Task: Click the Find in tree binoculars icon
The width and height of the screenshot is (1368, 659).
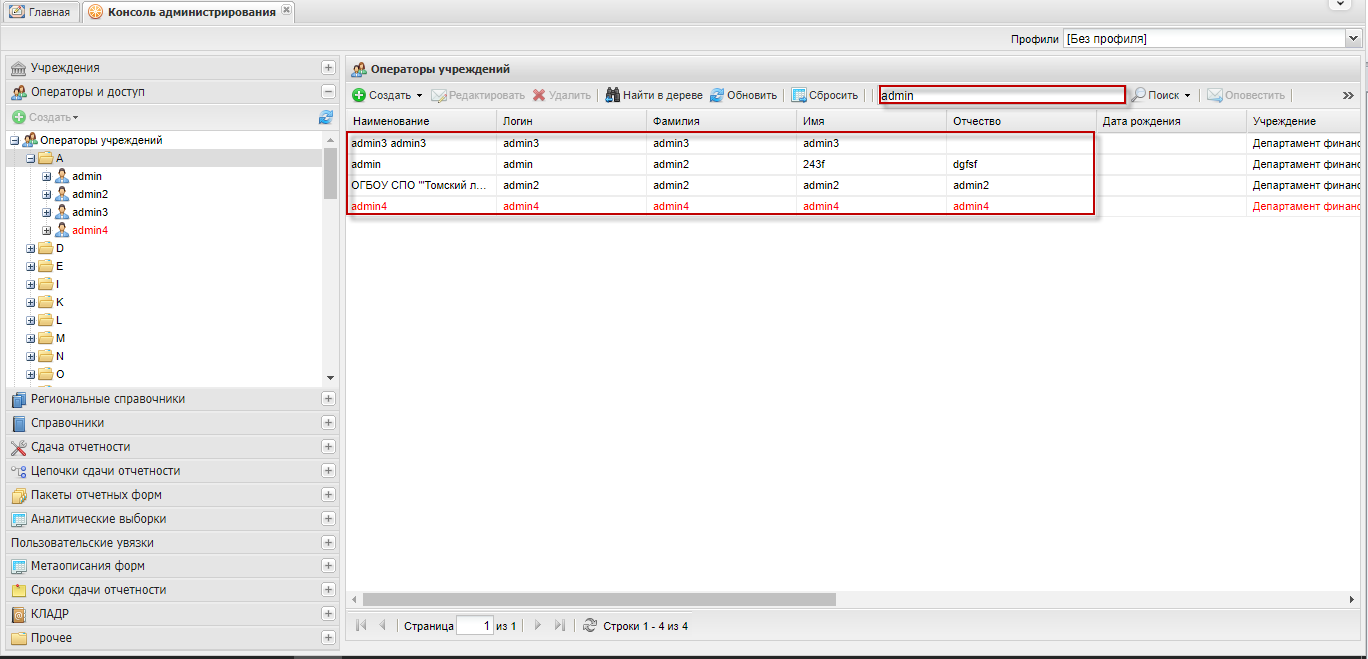Action: pos(612,95)
